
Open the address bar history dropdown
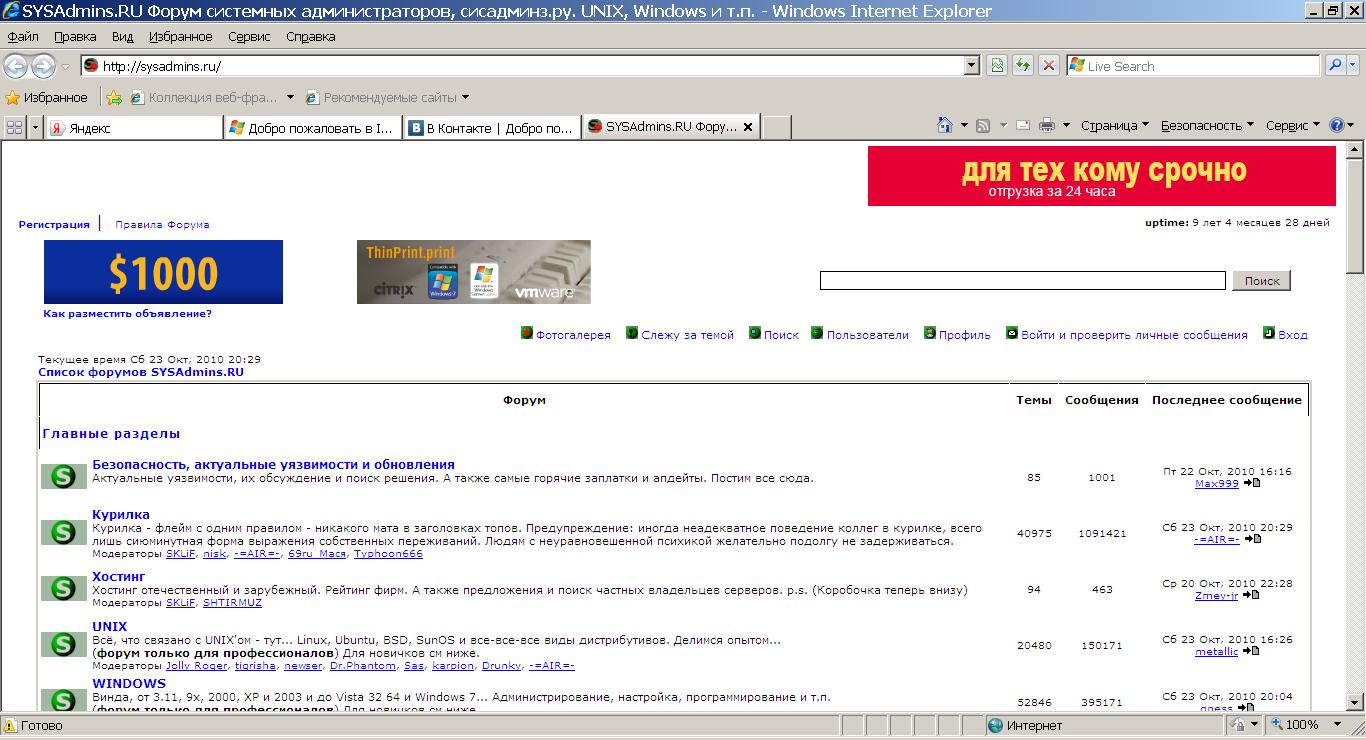click(x=971, y=66)
